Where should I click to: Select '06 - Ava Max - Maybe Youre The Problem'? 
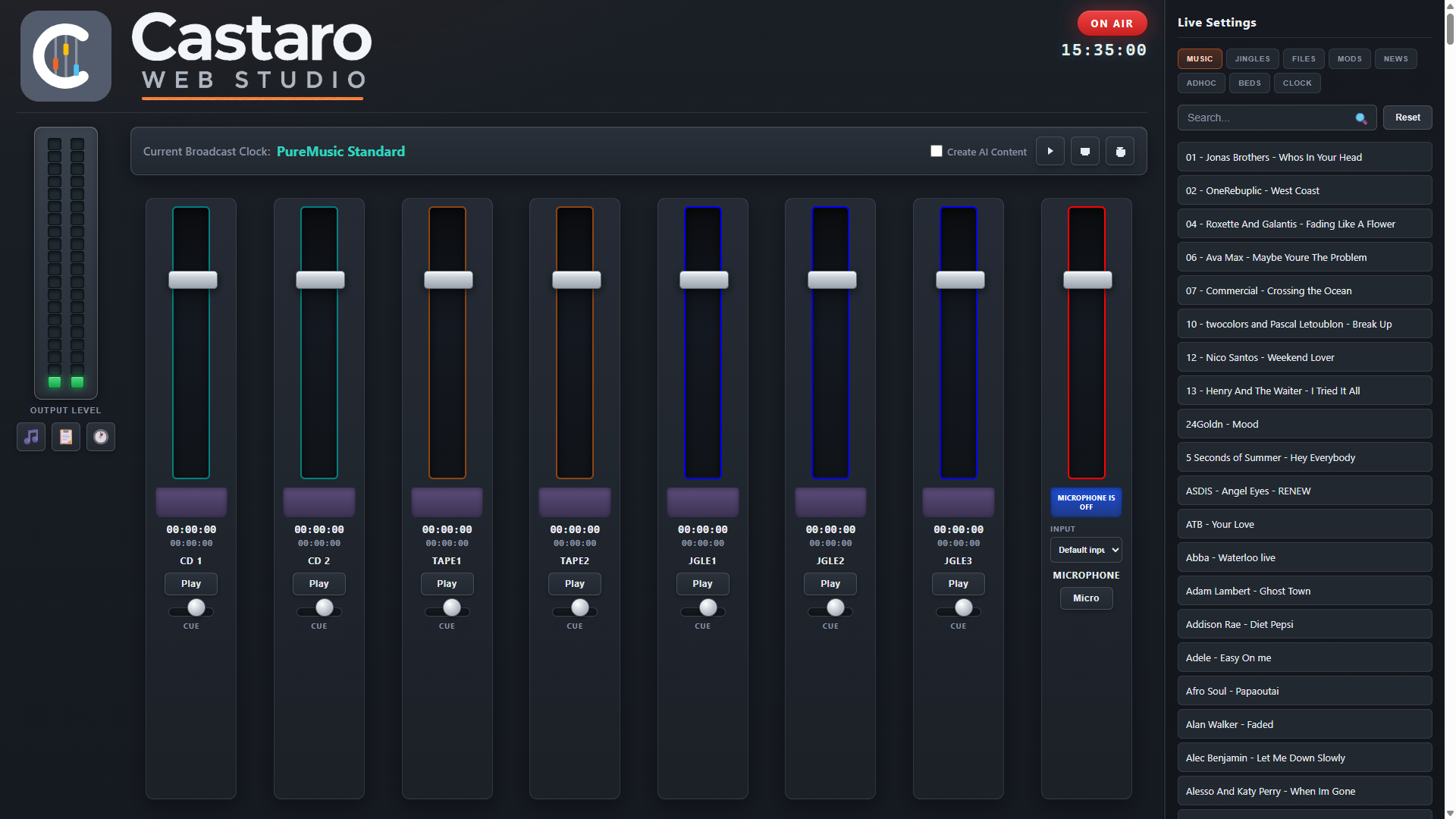tap(1304, 257)
